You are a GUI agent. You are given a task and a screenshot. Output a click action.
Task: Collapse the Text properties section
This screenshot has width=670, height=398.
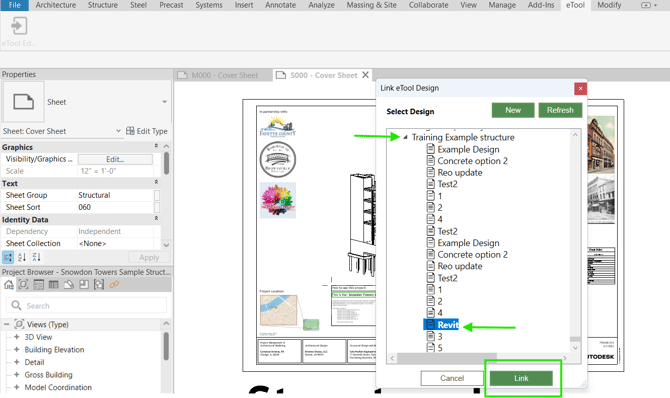pos(156,183)
